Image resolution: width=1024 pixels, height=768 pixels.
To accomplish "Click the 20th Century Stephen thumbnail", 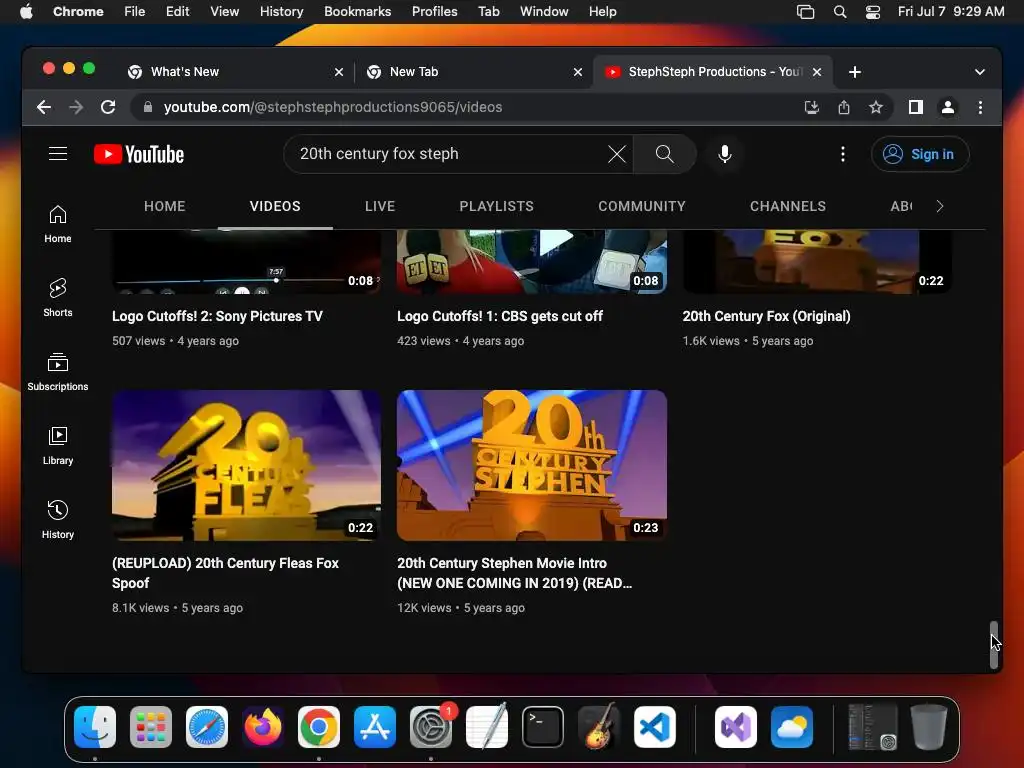I will [x=532, y=465].
